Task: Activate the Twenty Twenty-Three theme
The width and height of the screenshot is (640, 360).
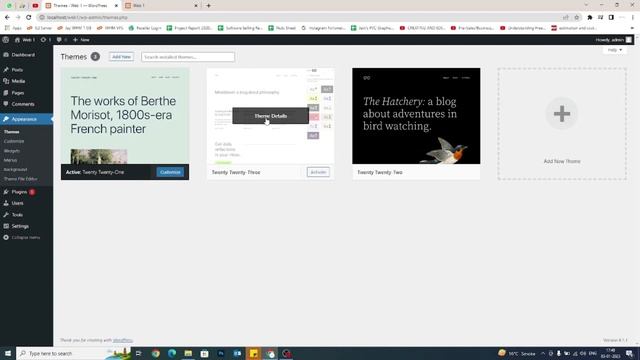Action: pos(318,172)
